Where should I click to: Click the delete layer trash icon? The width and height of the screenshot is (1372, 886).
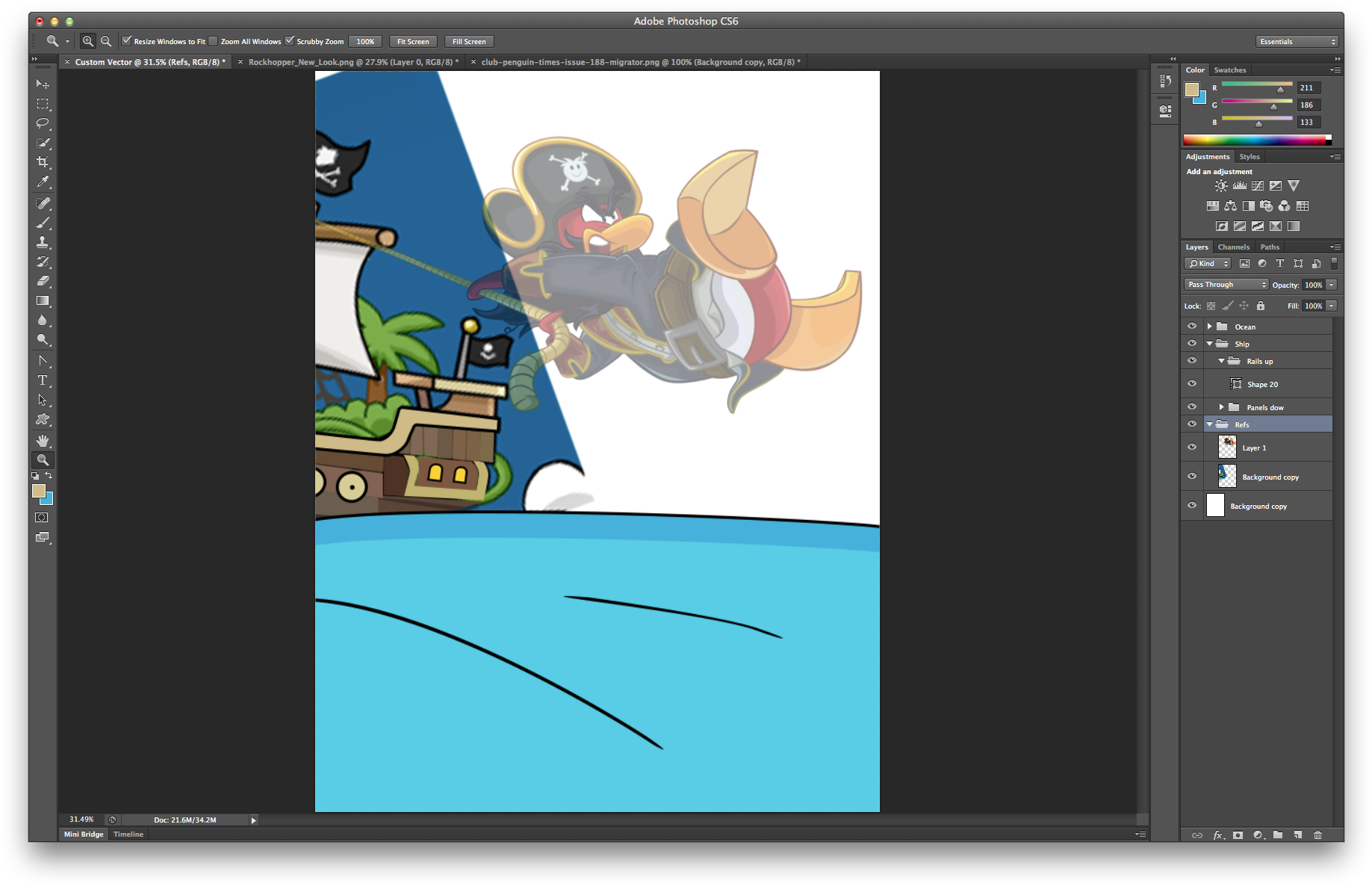(1318, 835)
